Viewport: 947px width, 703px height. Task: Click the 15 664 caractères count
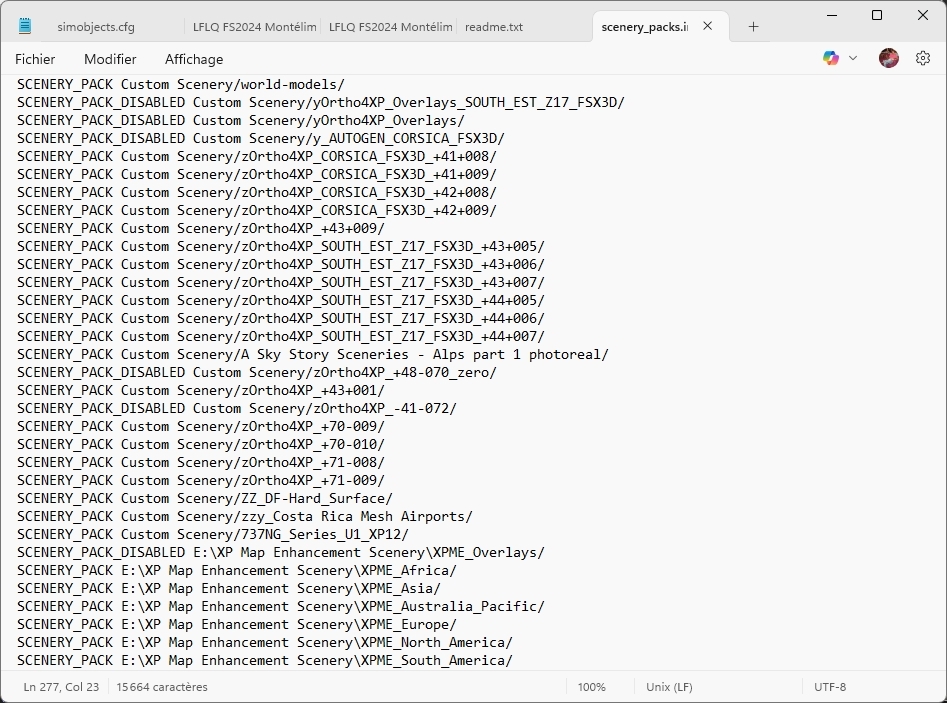click(162, 687)
